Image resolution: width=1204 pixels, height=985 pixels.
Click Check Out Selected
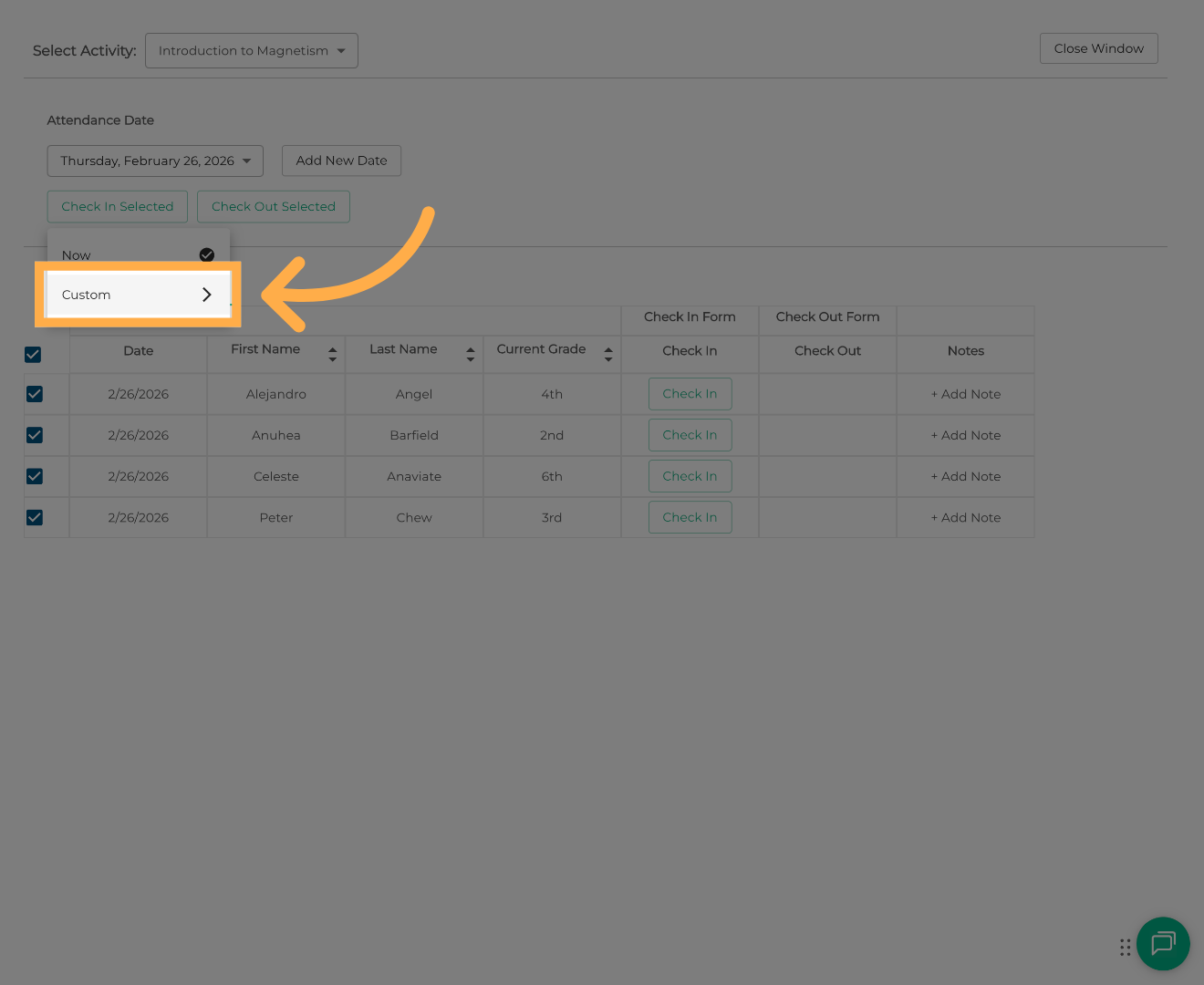[x=273, y=206]
